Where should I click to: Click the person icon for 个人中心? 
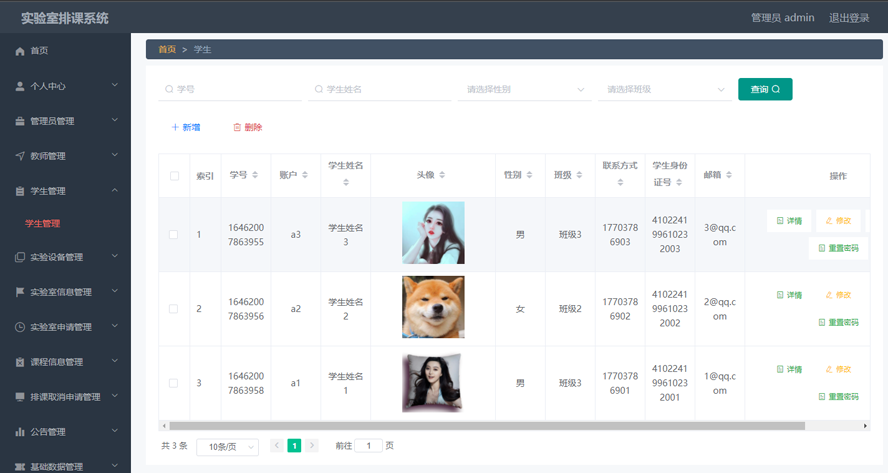20,86
